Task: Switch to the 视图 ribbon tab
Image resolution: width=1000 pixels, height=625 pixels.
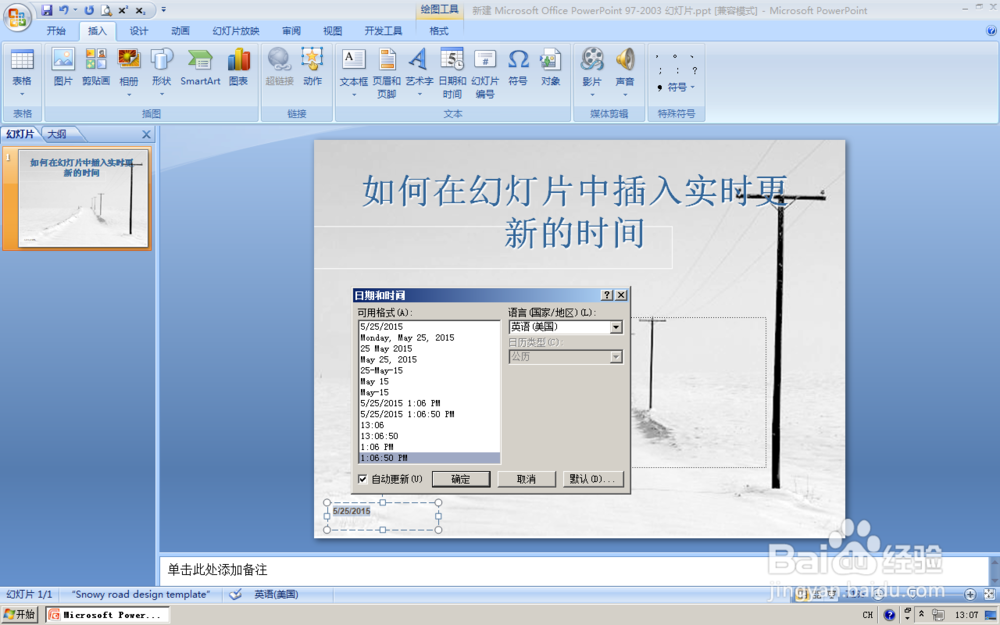Action: coord(333,31)
